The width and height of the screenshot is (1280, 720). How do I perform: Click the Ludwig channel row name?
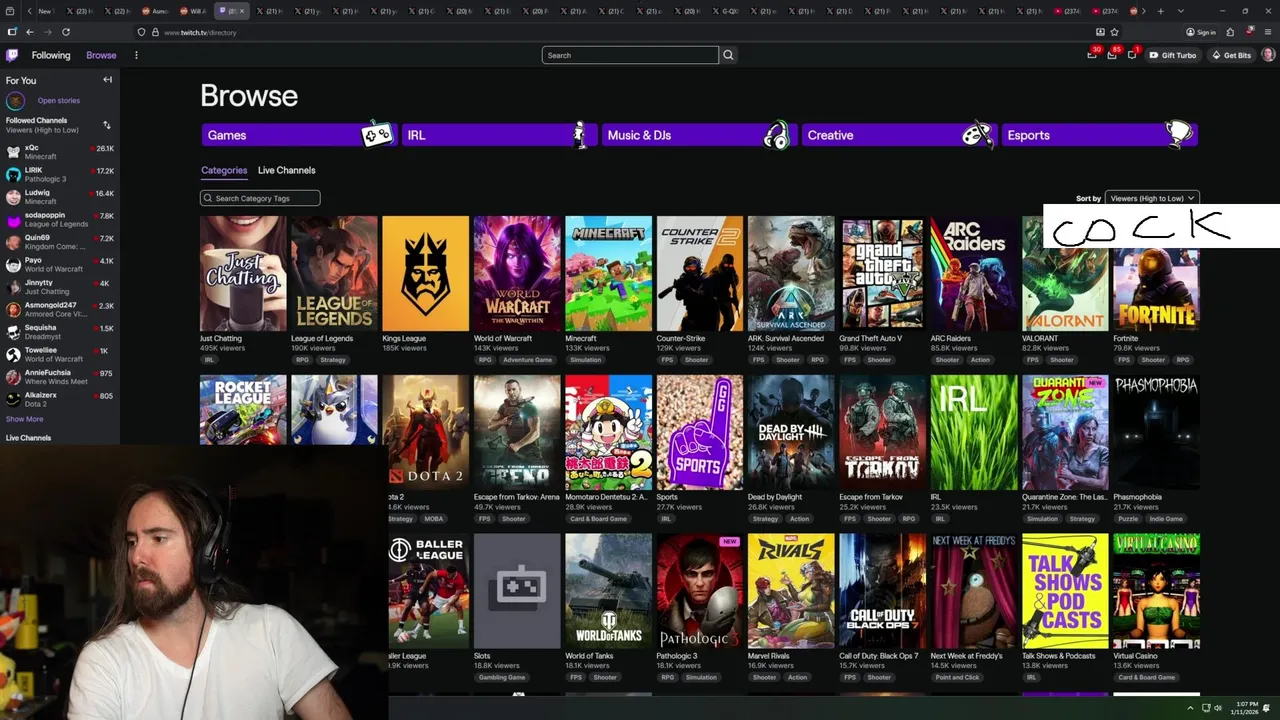[x=37, y=192]
